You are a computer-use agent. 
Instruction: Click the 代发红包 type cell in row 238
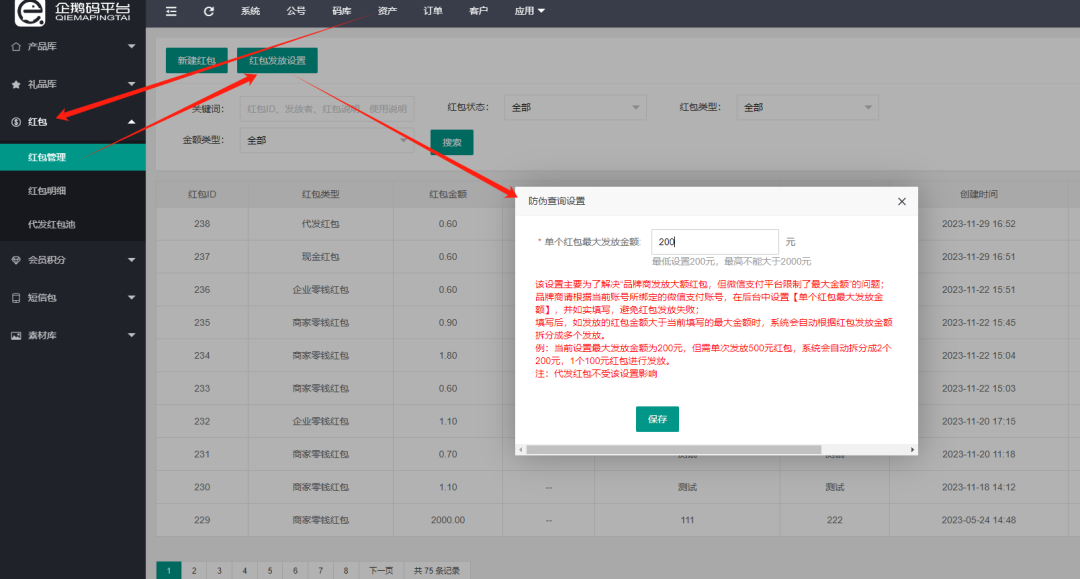[x=320, y=224]
